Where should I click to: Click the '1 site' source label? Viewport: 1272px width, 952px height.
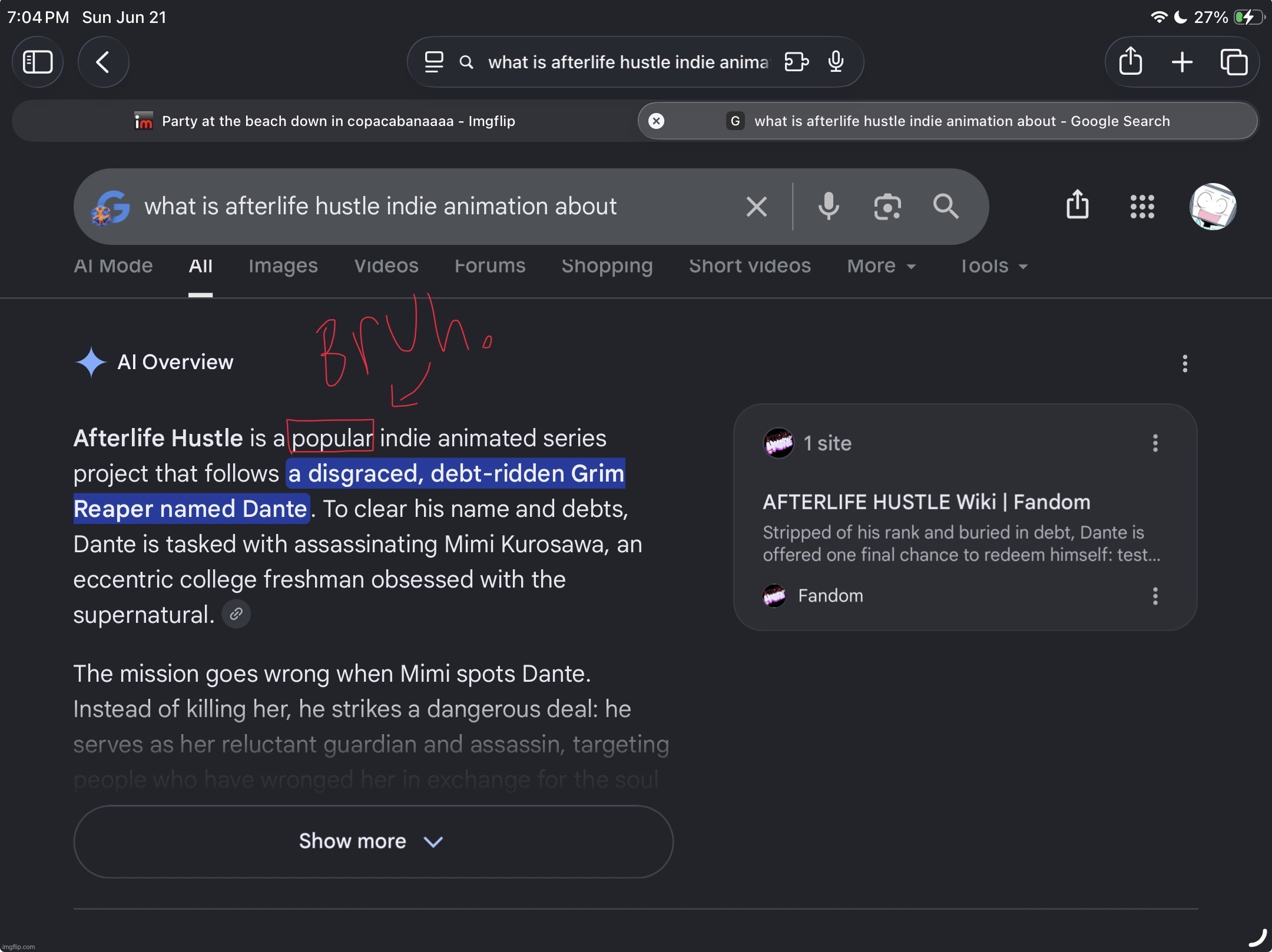point(827,443)
